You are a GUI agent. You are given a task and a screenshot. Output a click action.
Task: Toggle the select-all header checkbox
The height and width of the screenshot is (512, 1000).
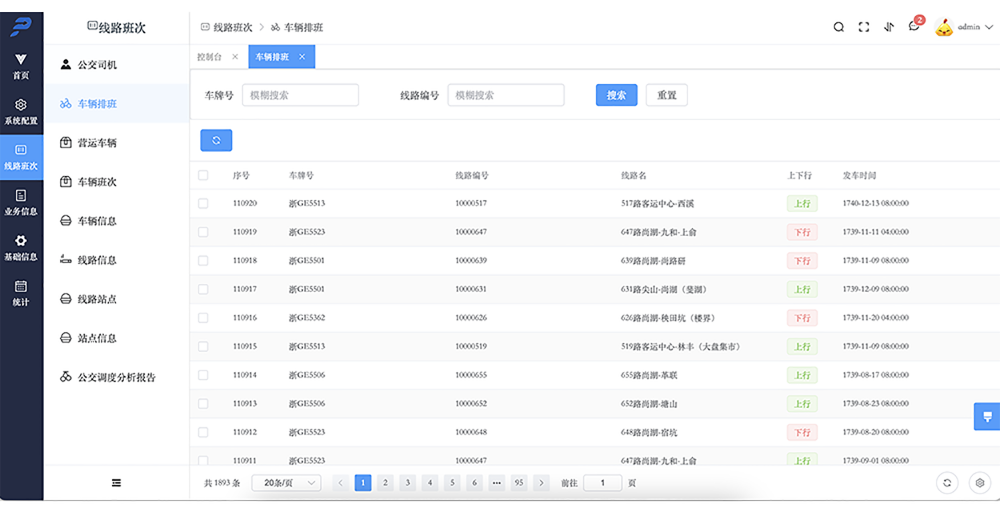[x=203, y=175]
